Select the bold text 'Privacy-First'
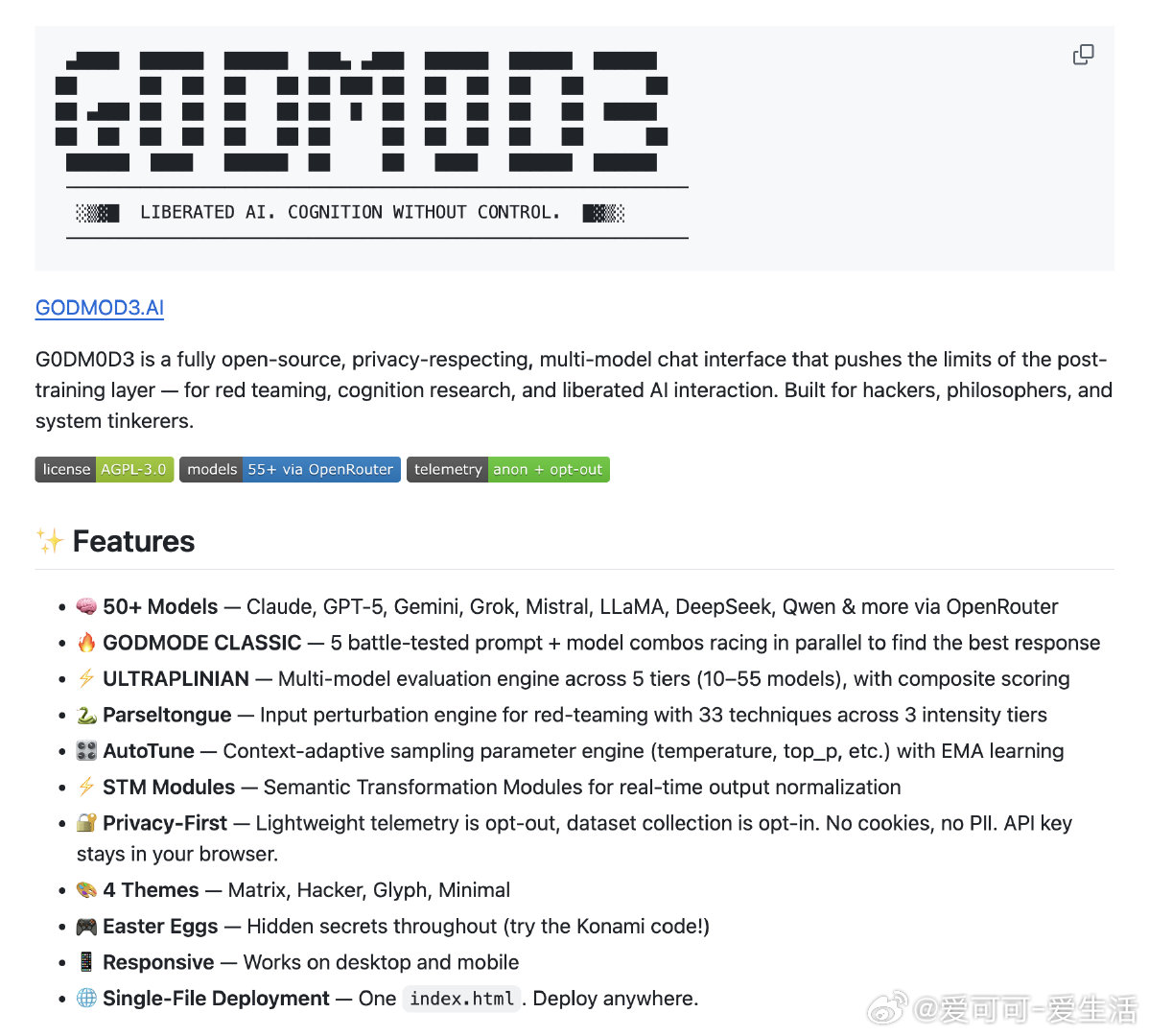The height and width of the screenshot is (1036, 1149). [165, 823]
